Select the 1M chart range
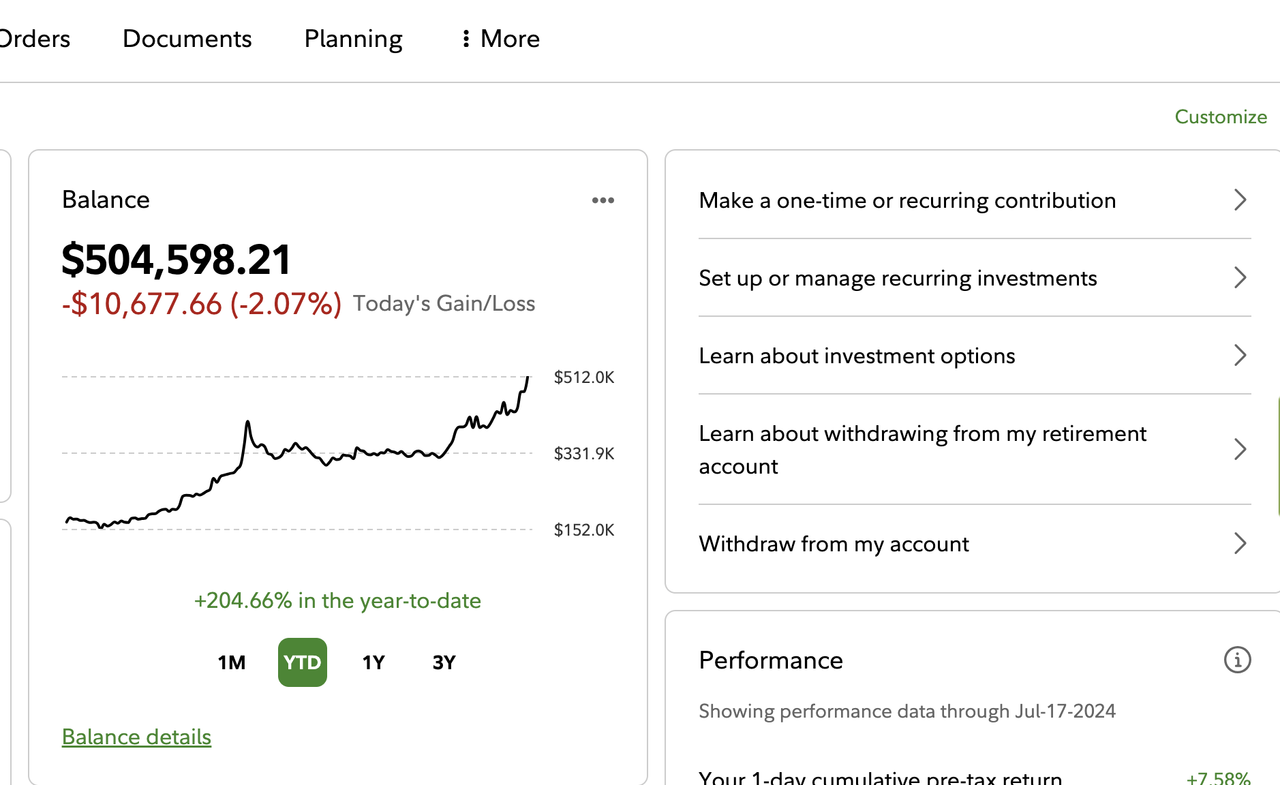Screen dimensions: 1280x785 coord(231,662)
